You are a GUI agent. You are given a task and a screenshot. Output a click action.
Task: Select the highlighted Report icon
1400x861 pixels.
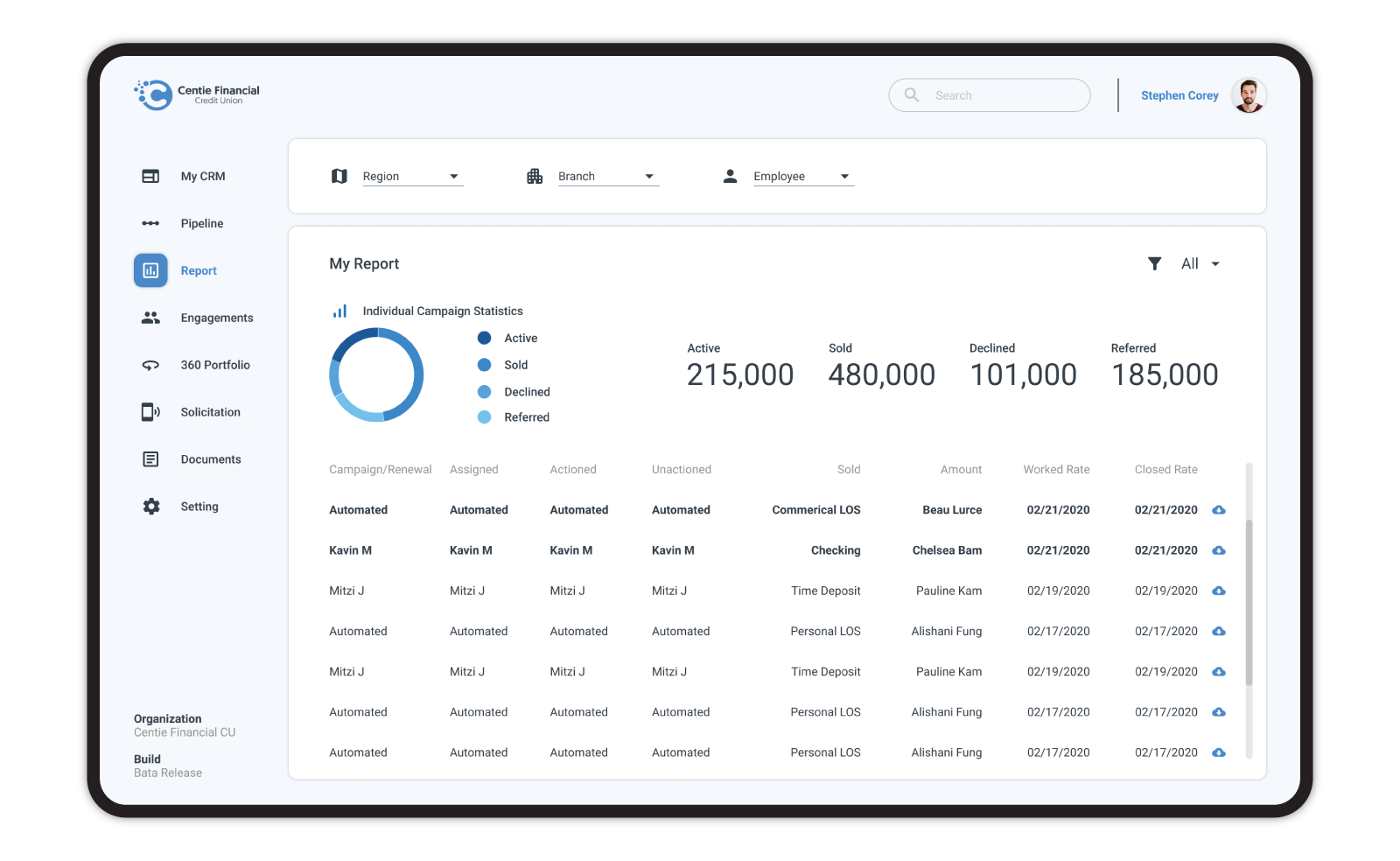pos(150,270)
